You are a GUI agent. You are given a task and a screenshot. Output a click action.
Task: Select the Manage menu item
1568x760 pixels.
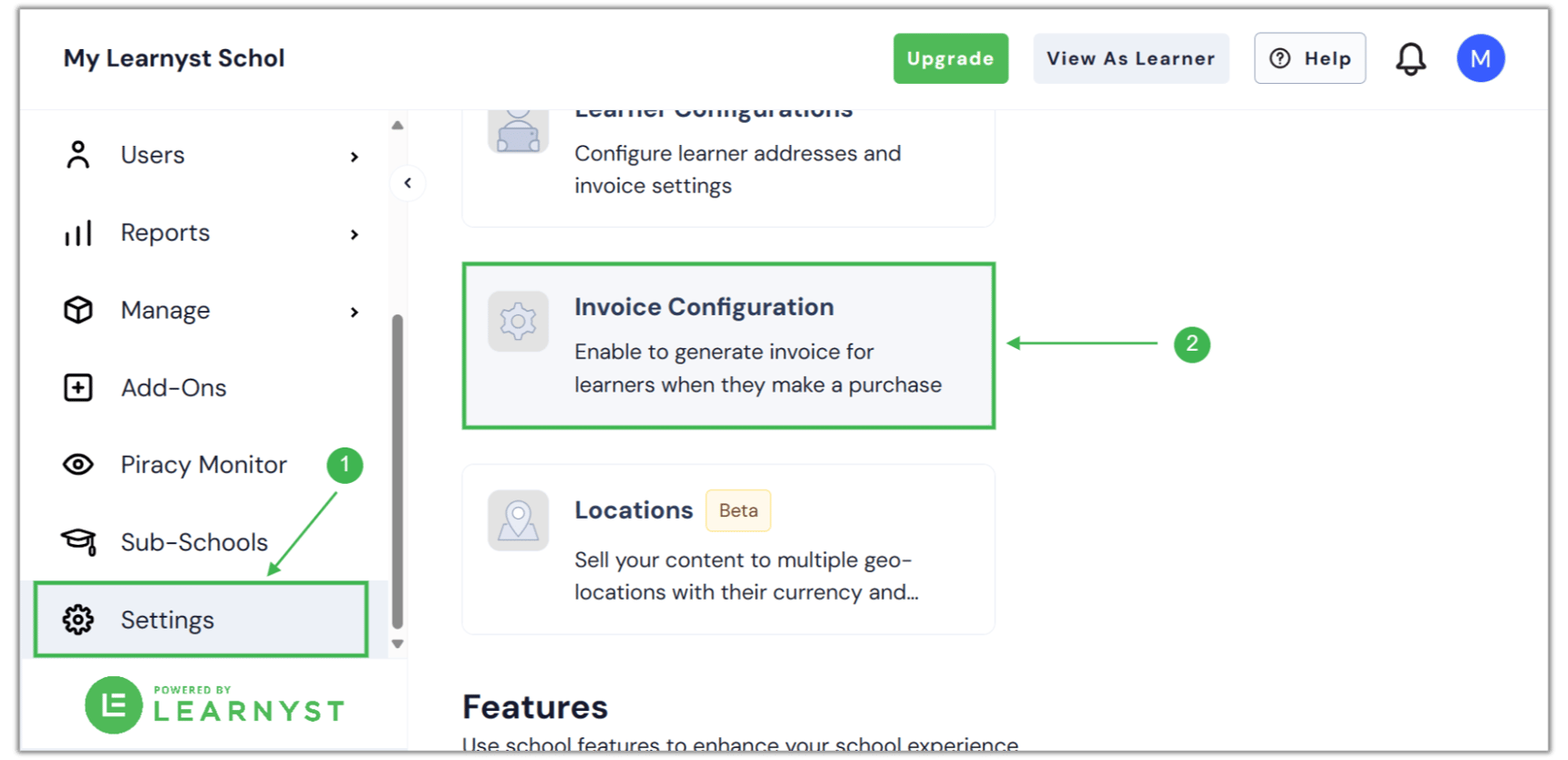[165, 310]
